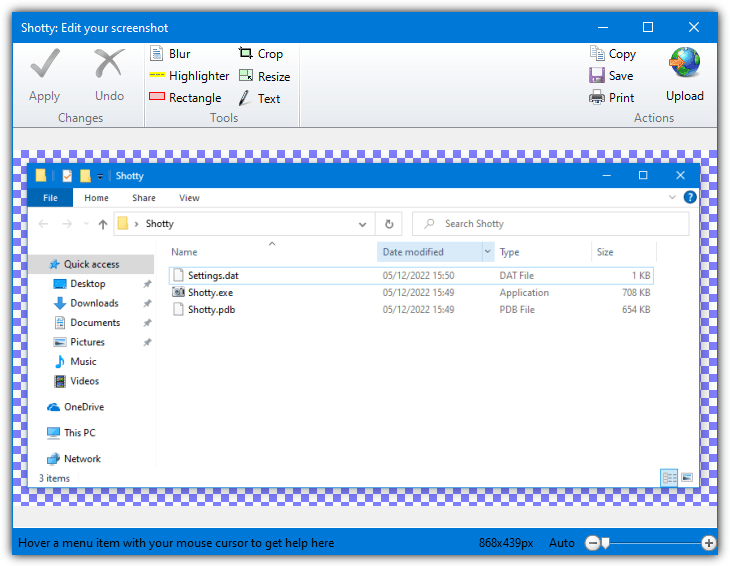The image size is (730, 566).
Task: Click the Undo X icon
Action: coord(109,63)
